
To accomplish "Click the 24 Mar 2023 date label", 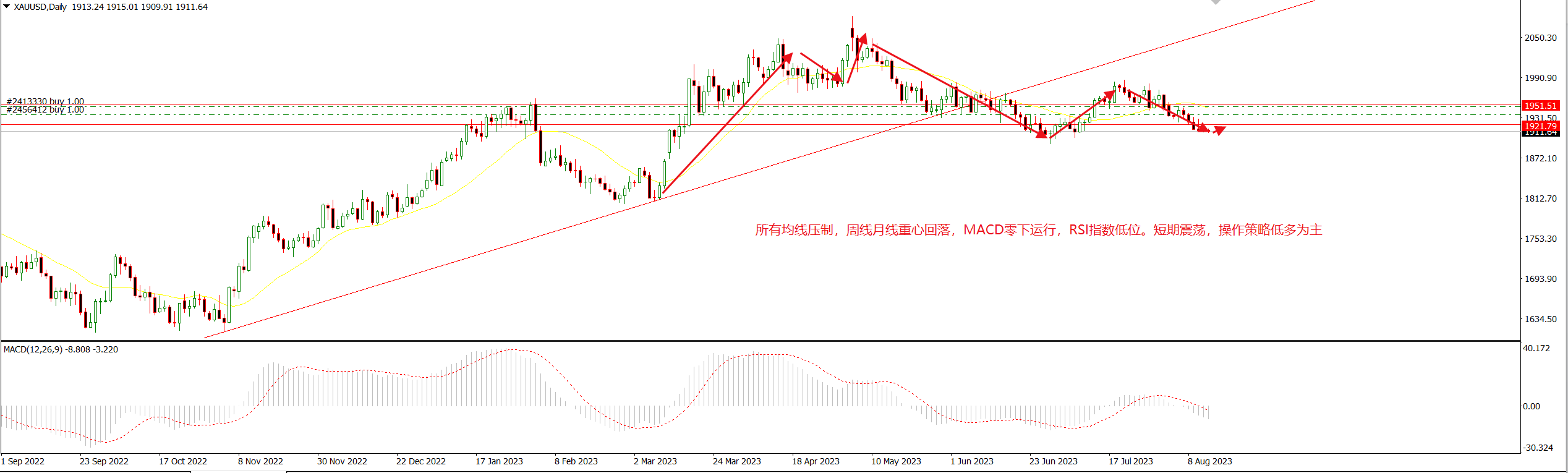I will pos(737,461).
